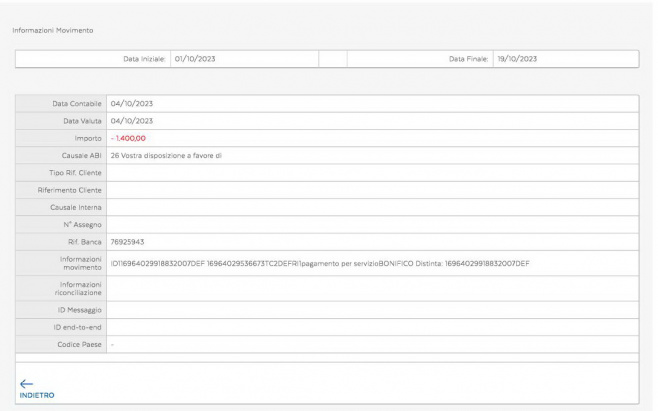Click the Codice Paese value cell
The width and height of the screenshot is (658, 411).
point(370,344)
